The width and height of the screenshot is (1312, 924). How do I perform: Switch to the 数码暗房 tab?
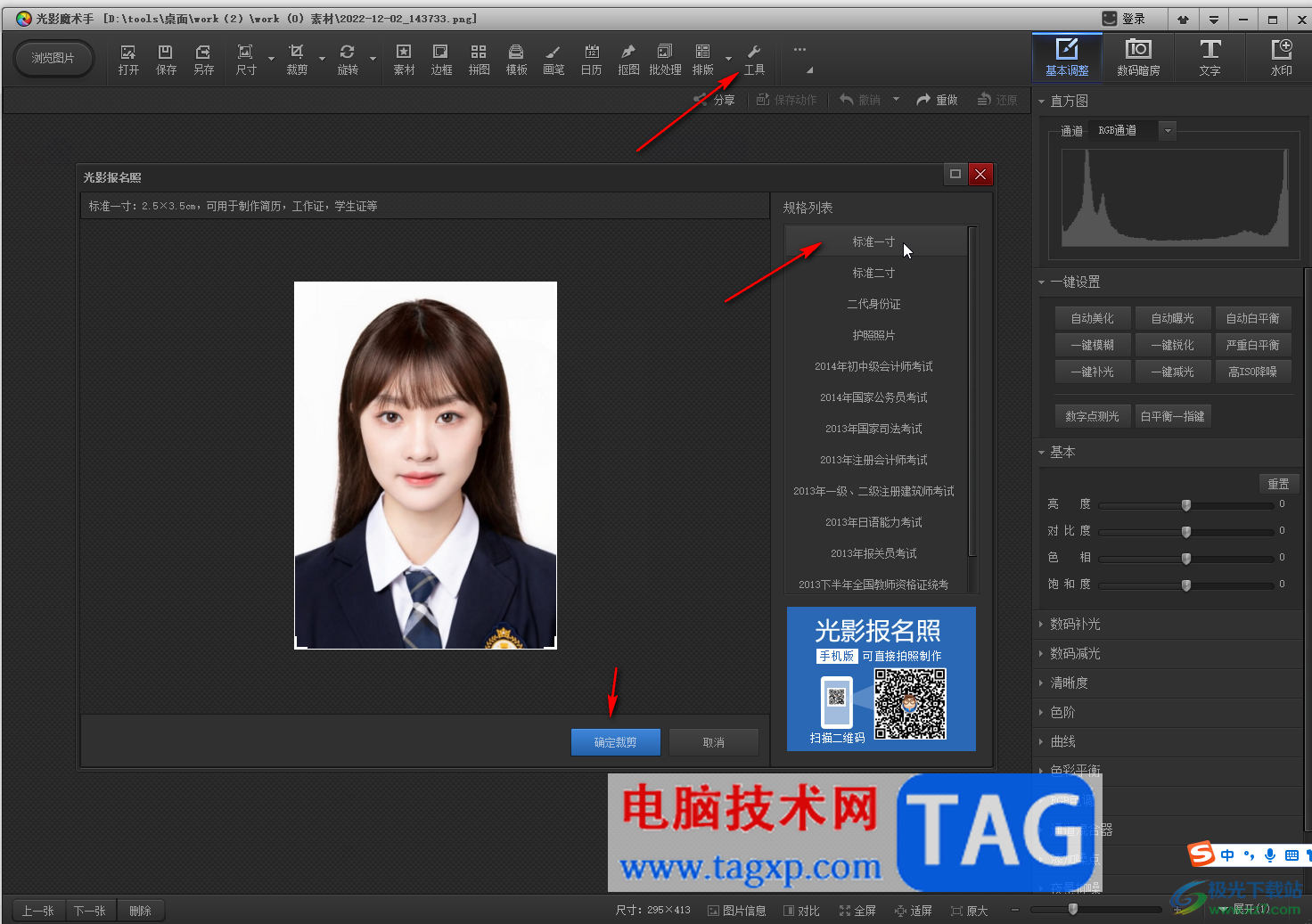tap(1138, 57)
